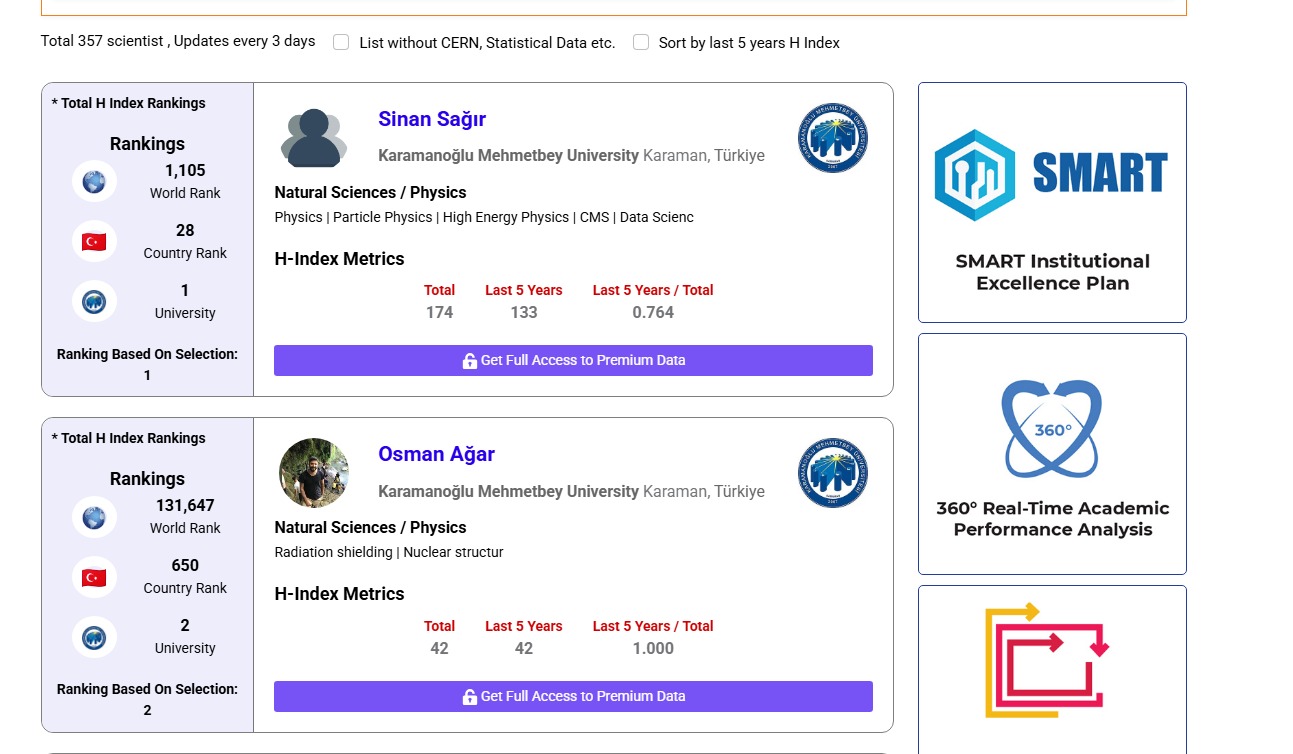The image size is (1293, 754).
Task: Enable List without CERN, Statistical Data checkbox
Action: click(x=341, y=42)
